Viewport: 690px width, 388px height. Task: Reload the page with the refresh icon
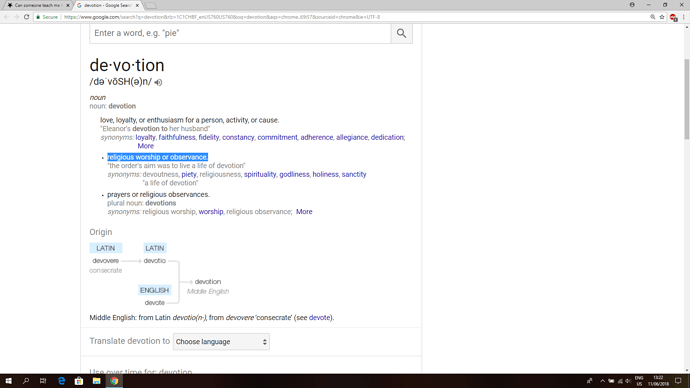[26, 17]
